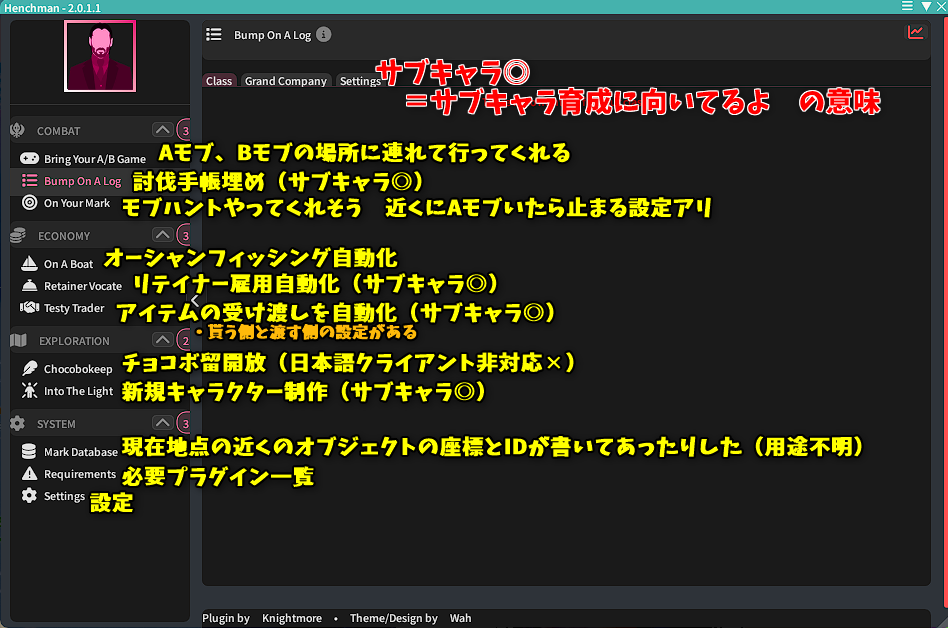Click the Henchman avatar portrait

click(x=99, y=57)
